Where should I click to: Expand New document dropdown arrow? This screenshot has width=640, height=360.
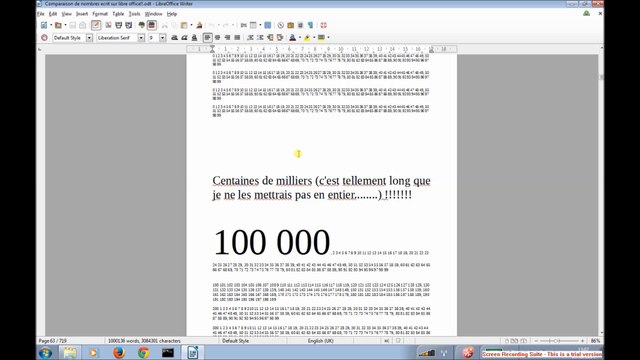(51, 25)
